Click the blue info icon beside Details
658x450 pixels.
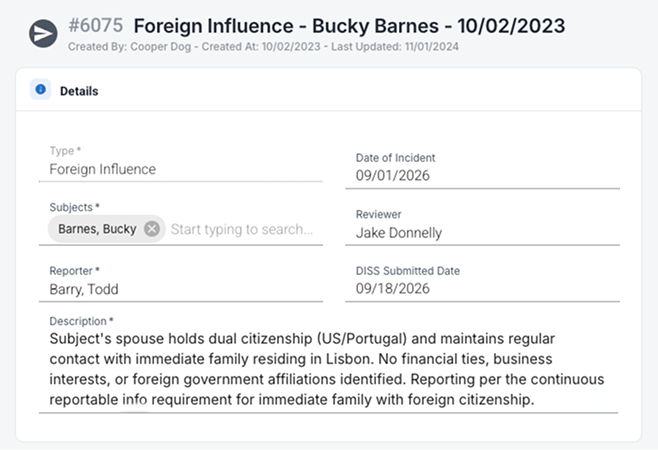41,89
